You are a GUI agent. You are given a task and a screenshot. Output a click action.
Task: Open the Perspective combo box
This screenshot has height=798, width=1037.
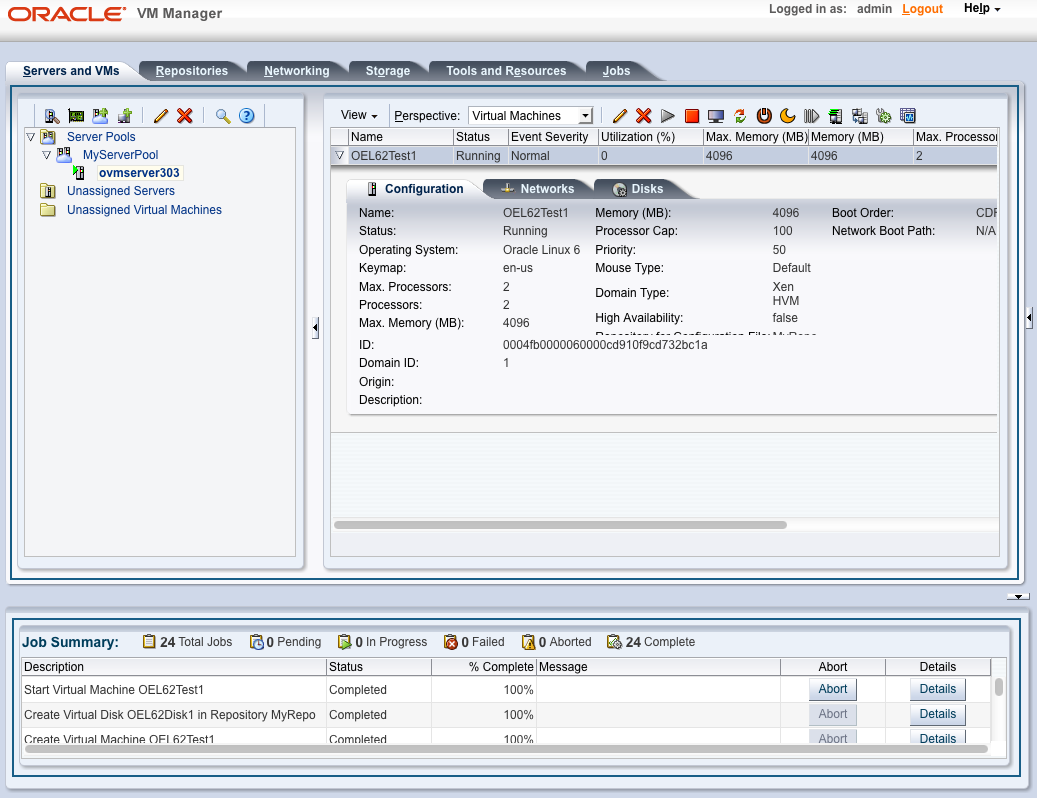click(530, 116)
